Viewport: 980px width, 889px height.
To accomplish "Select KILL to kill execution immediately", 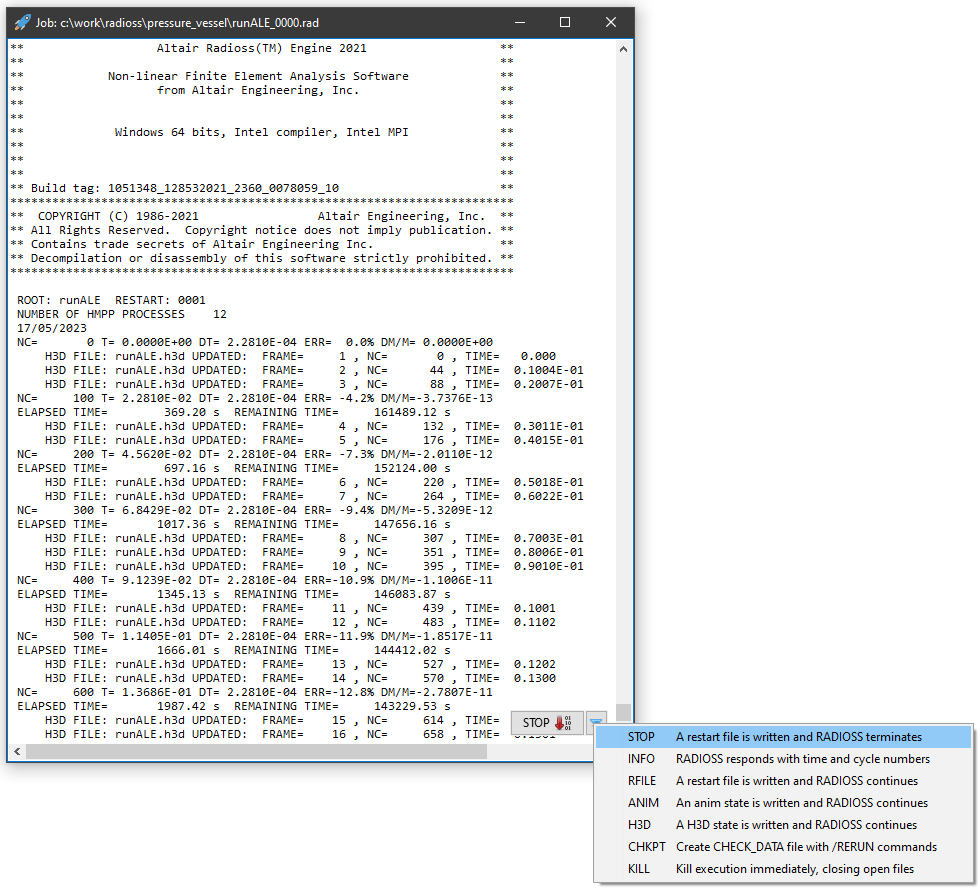I will pyautogui.click(x=783, y=869).
